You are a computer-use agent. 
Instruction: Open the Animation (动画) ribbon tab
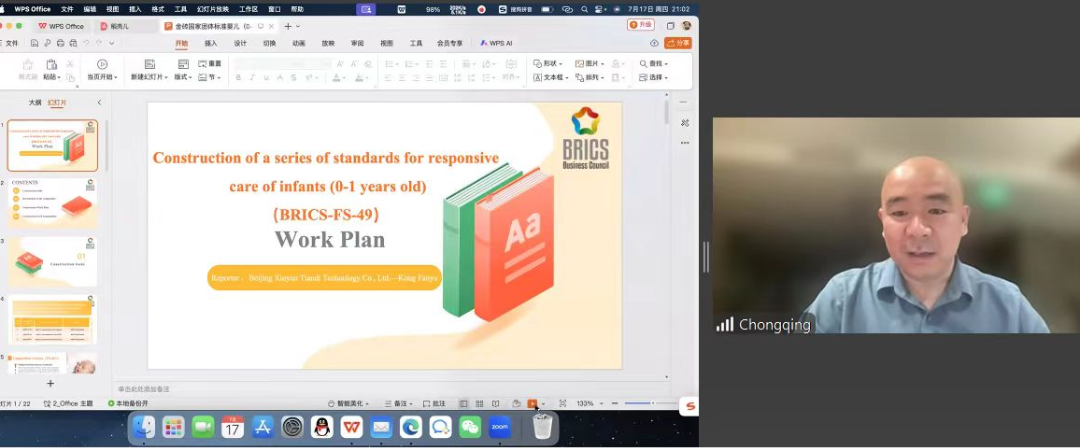pyautogui.click(x=299, y=43)
